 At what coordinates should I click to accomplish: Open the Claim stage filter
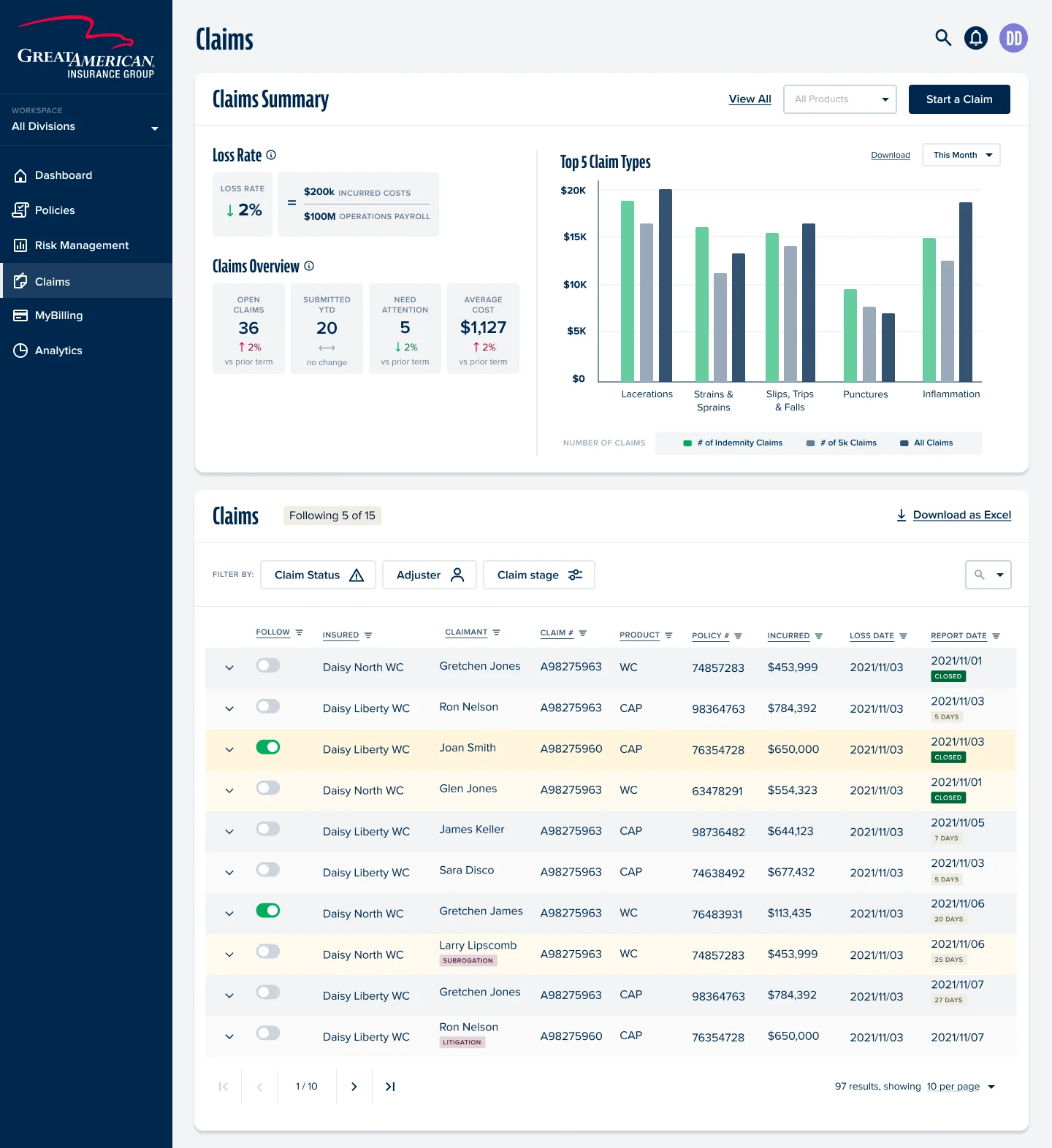pyautogui.click(x=539, y=575)
